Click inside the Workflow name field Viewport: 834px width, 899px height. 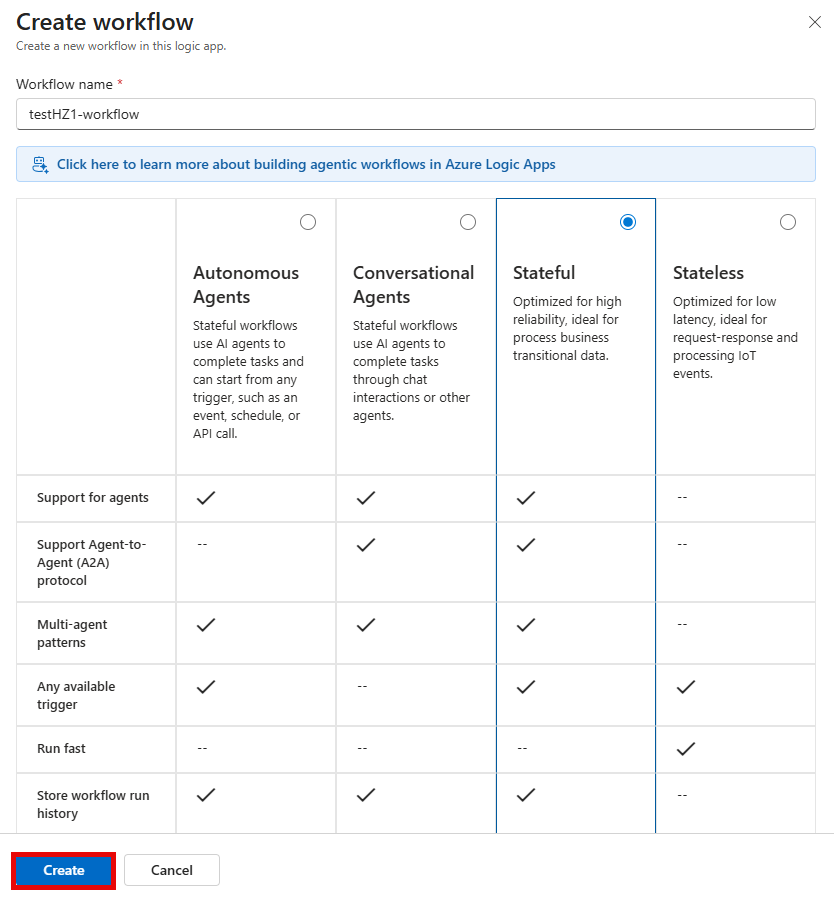pyautogui.click(x=416, y=114)
